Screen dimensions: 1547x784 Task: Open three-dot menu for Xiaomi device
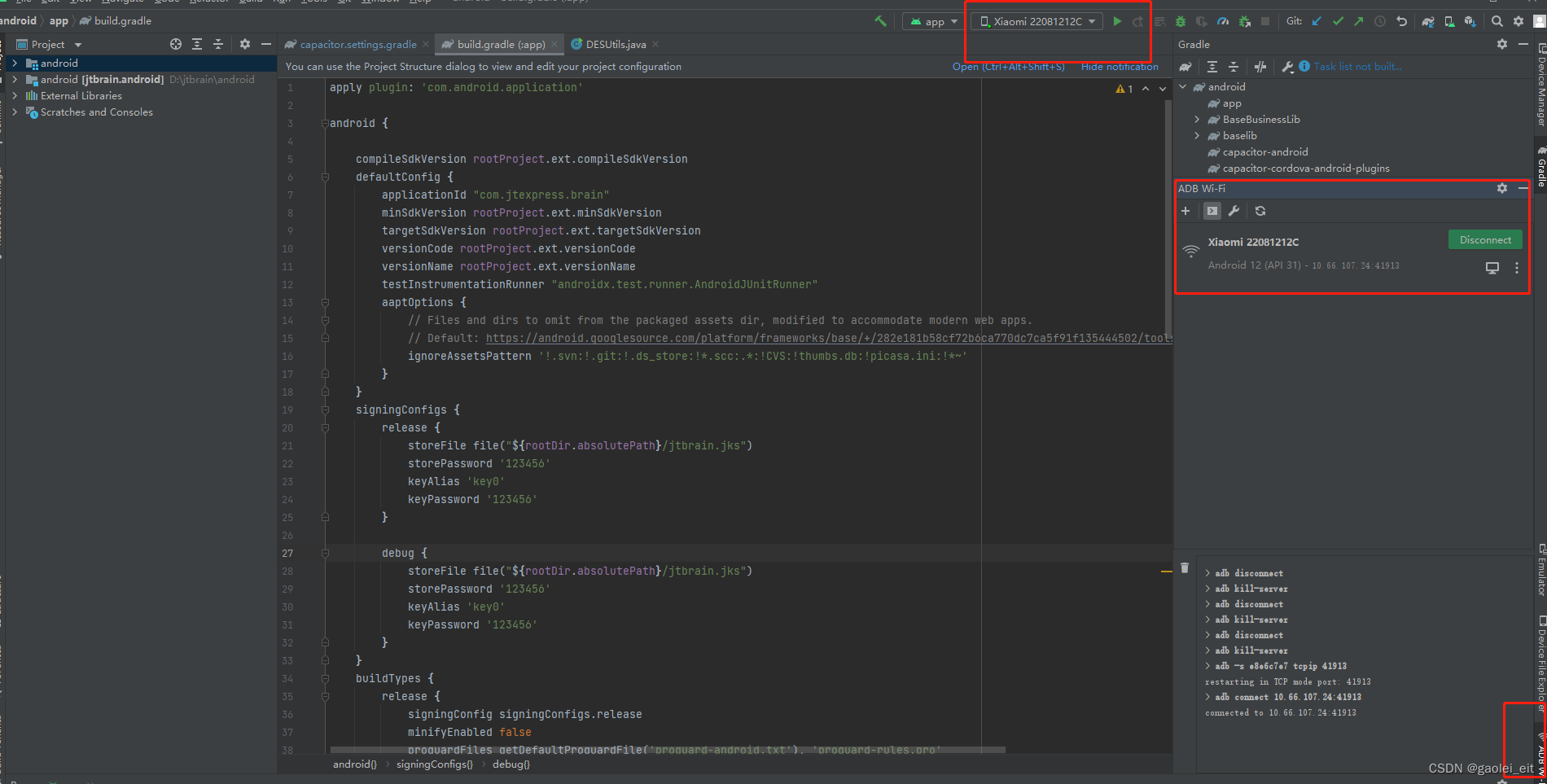(1516, 268)
